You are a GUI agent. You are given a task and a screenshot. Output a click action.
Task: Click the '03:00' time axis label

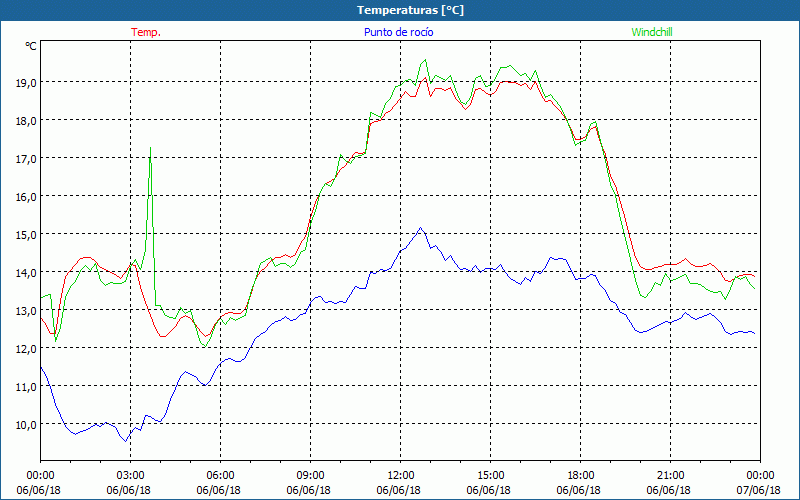(x=131, y=476)
